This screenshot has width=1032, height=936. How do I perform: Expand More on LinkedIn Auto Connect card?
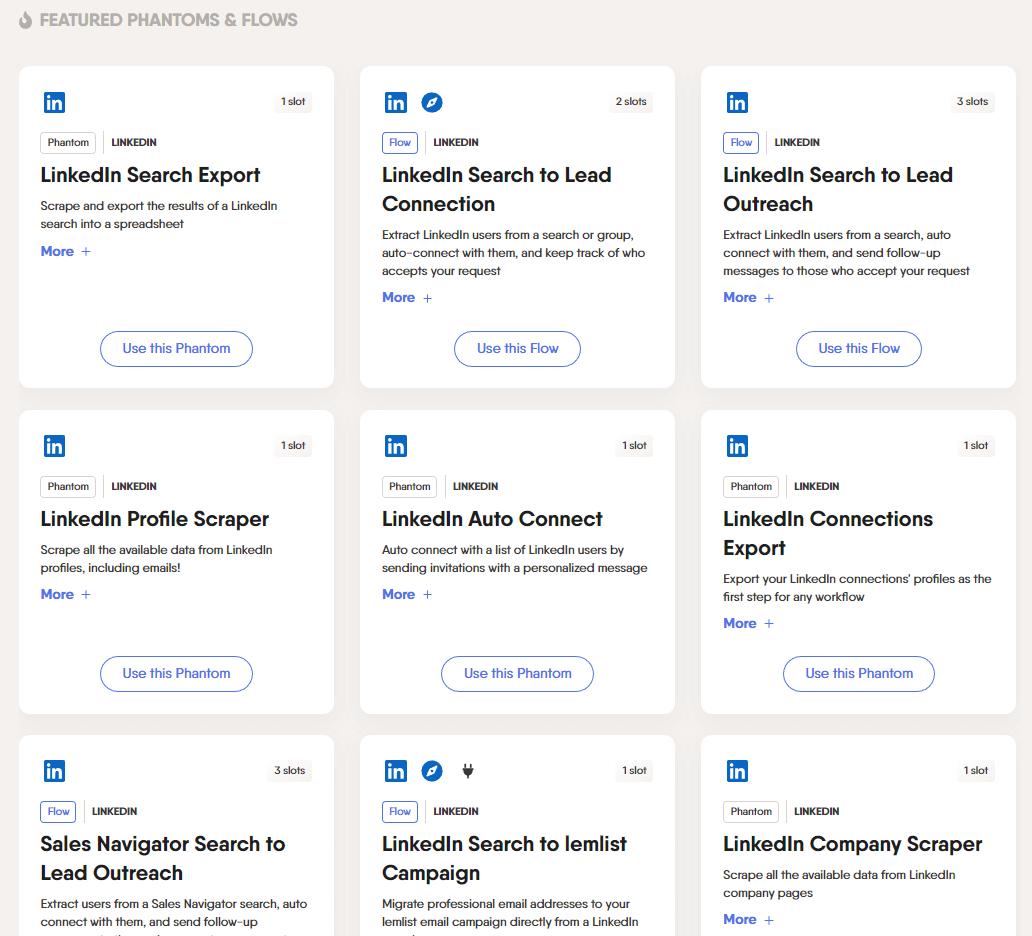point(407,594)
